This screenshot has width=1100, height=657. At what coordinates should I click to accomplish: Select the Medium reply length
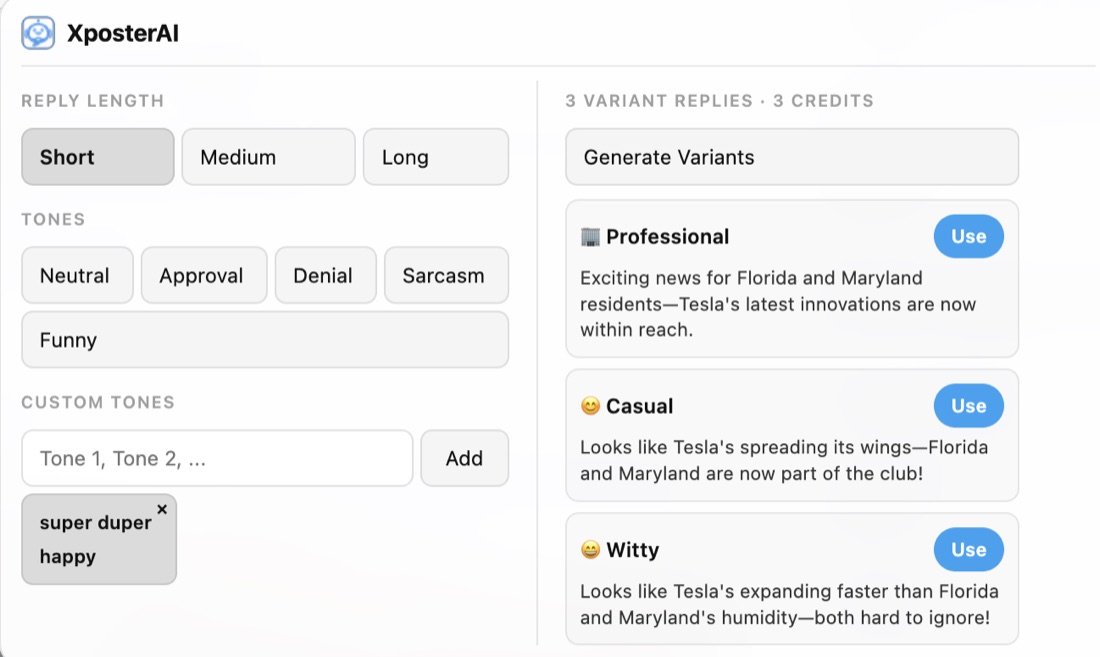pos(268,157)
